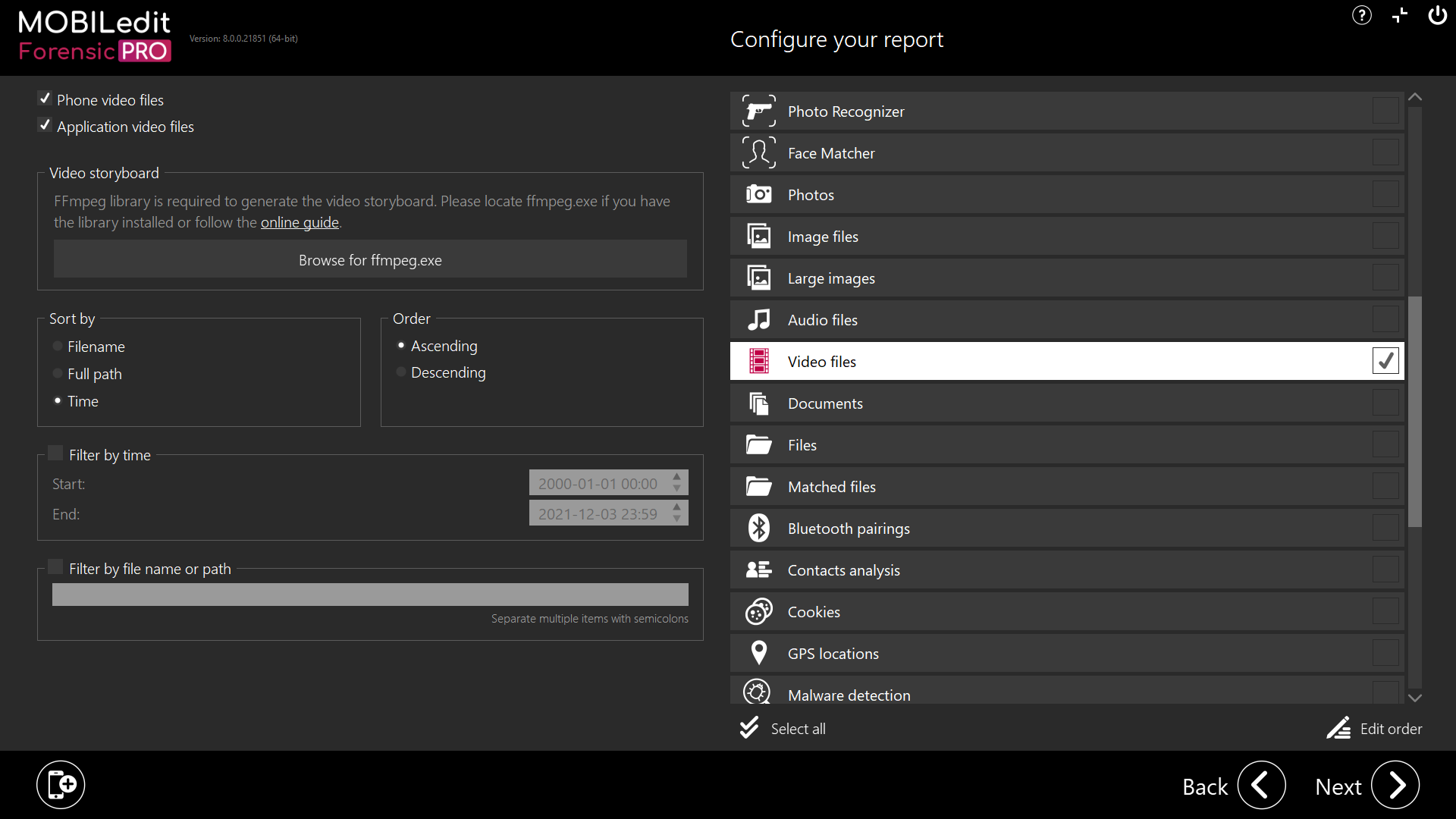Click the GPS locations pin icon
1456x819 pixels.
758,653
